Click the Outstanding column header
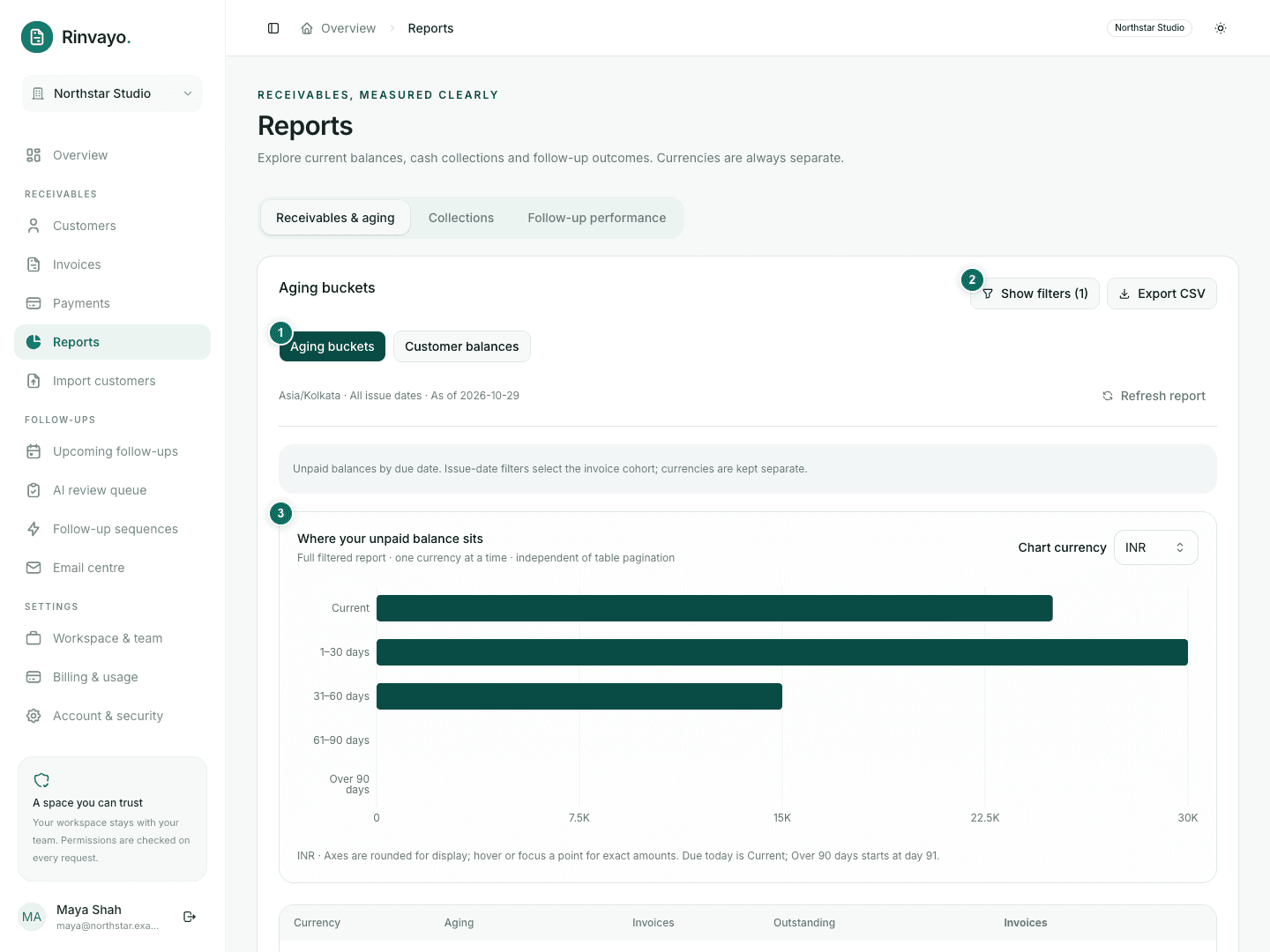 [x=804, y=923]
